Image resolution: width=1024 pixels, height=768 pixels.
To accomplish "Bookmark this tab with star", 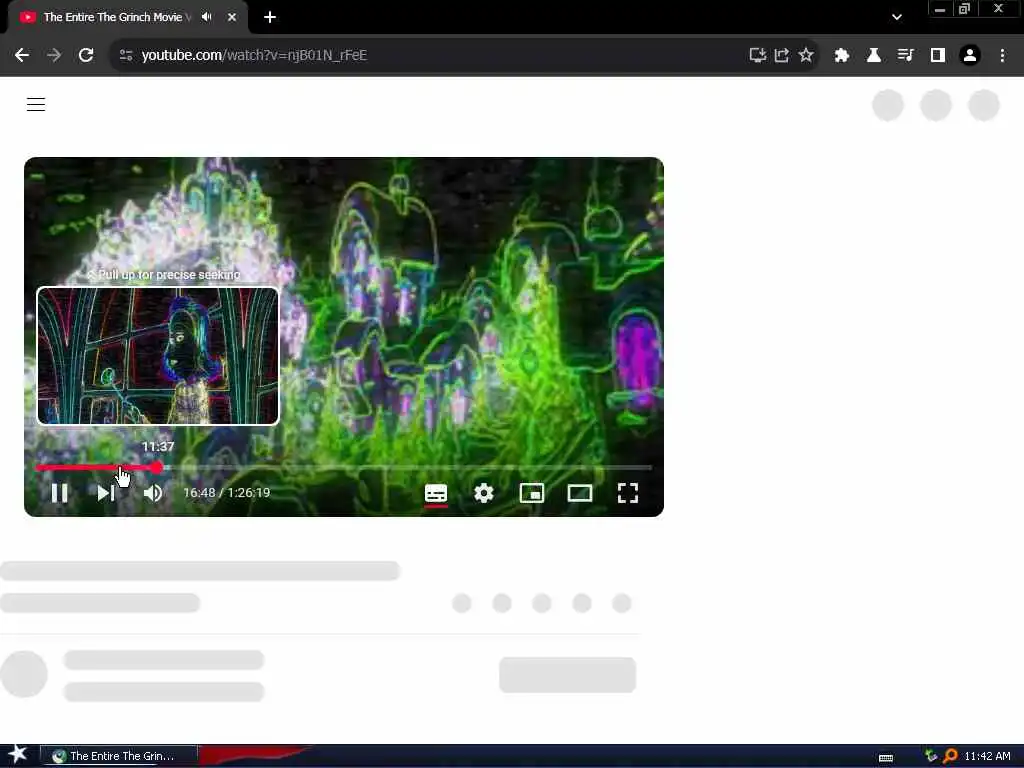I will click(806, 56).
